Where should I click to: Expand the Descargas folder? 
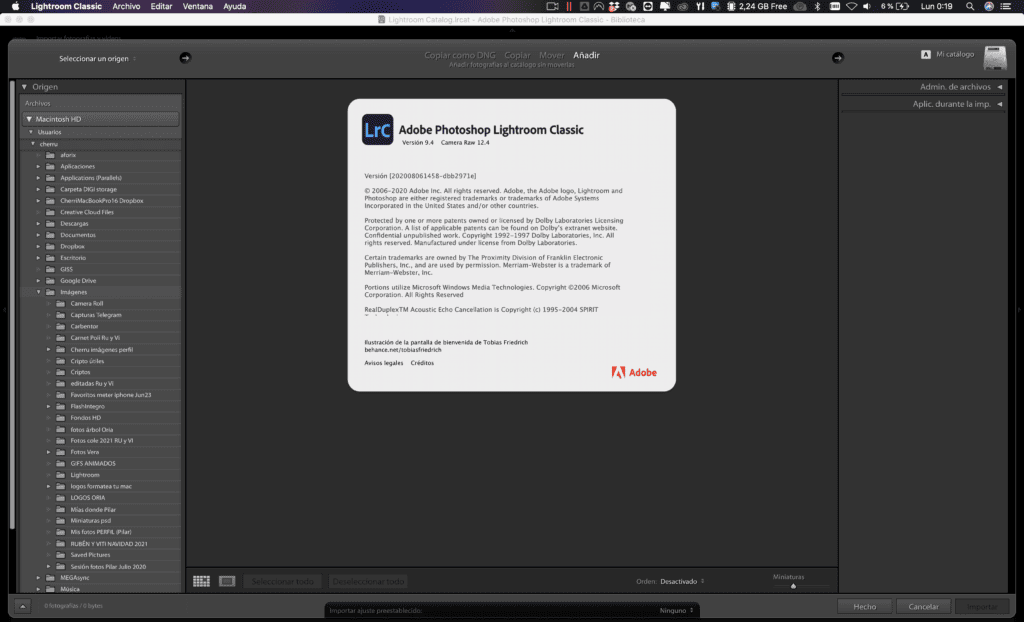coord(39,223)
